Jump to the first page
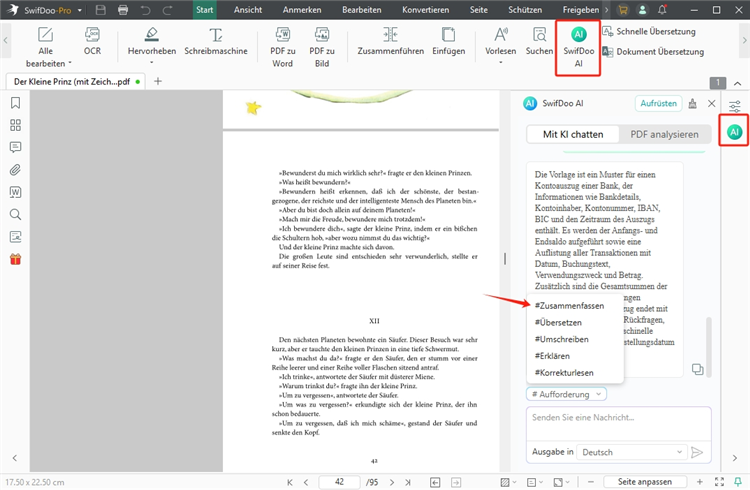 [290, 482]
